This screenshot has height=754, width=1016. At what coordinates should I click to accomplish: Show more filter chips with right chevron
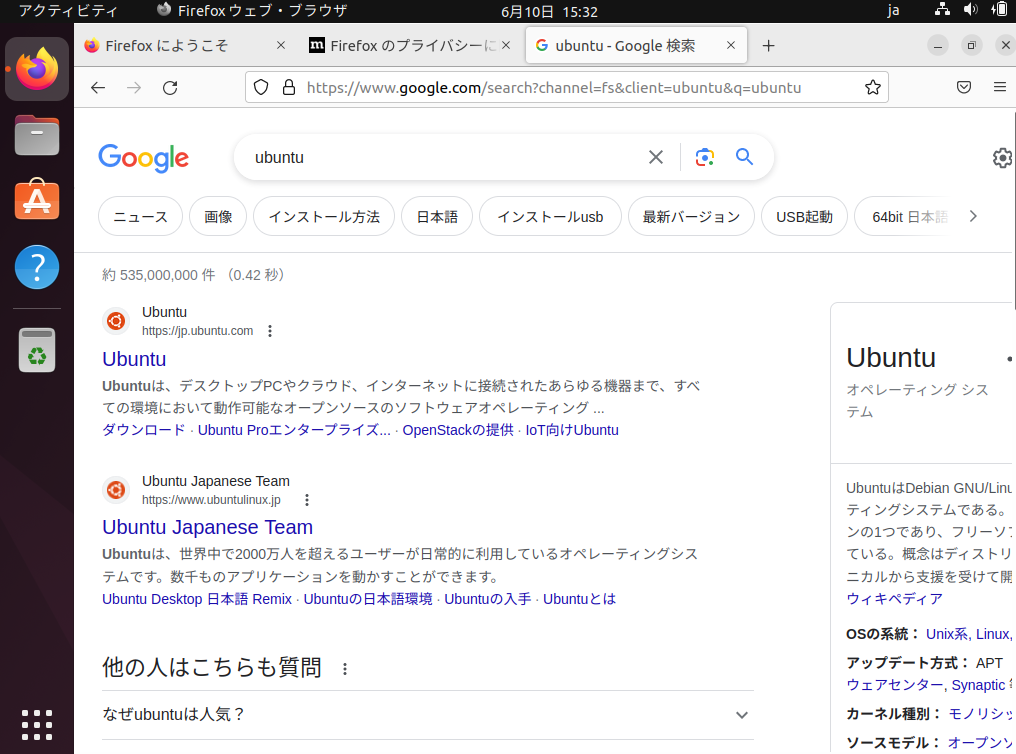[x=973, y=216]
